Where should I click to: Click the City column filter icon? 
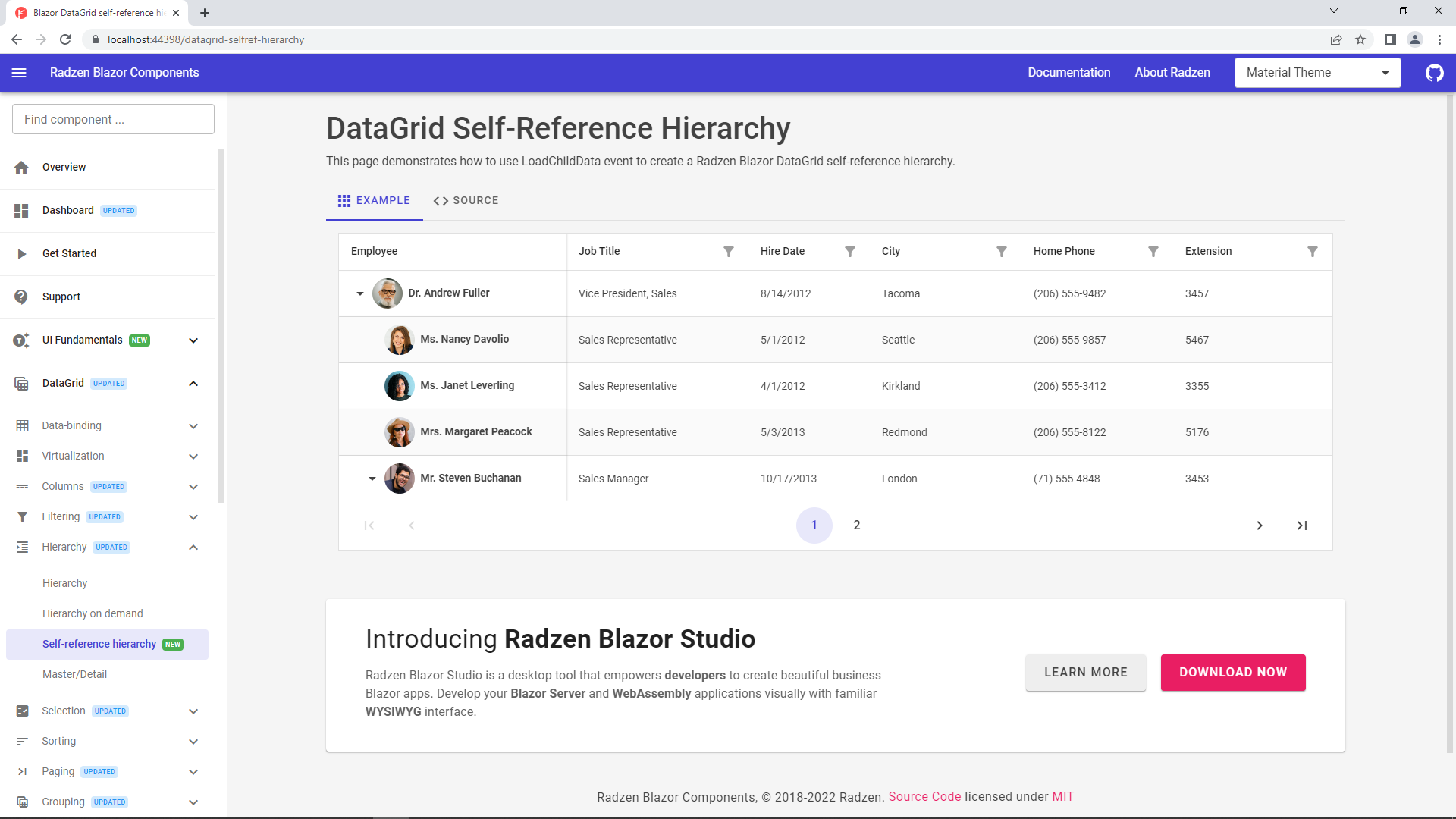coord(1001,252)
